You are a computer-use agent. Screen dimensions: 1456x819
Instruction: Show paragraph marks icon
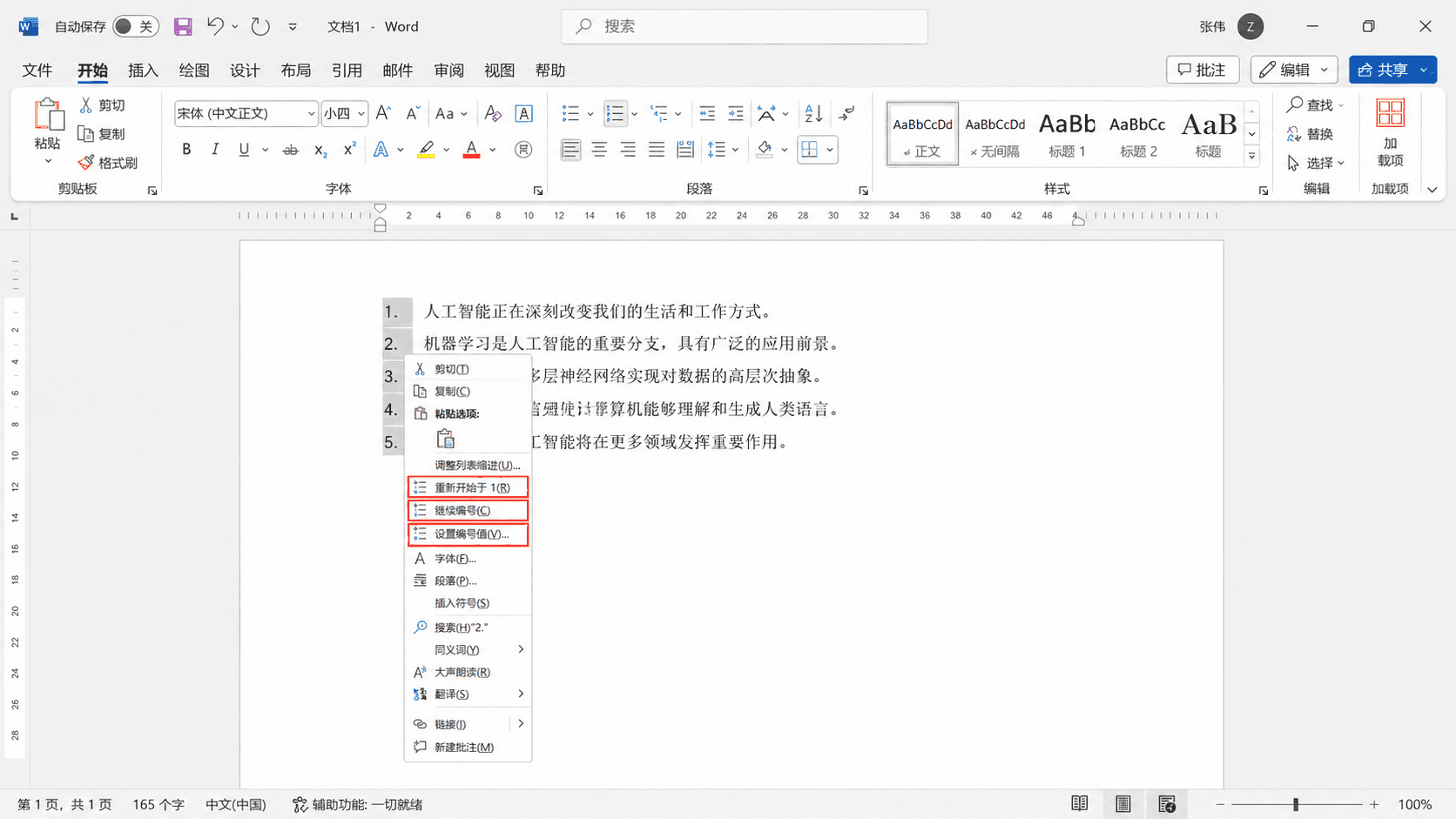pyautogui.click(x=846, y=113)
